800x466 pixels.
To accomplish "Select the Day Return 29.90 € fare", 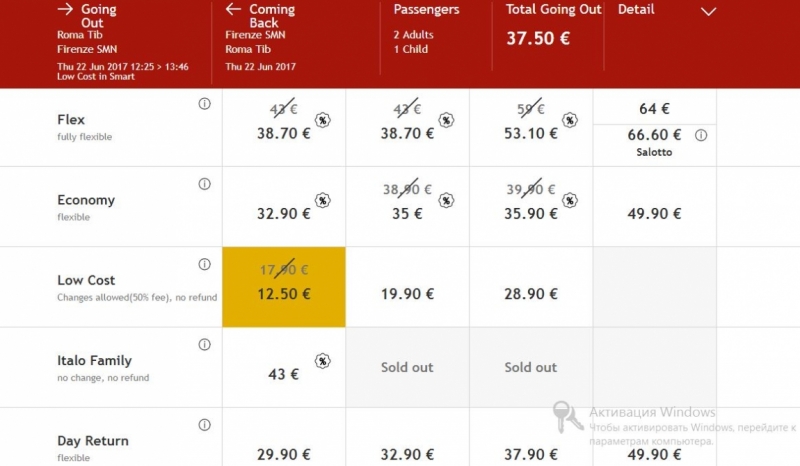I will [x=284, y=437].
